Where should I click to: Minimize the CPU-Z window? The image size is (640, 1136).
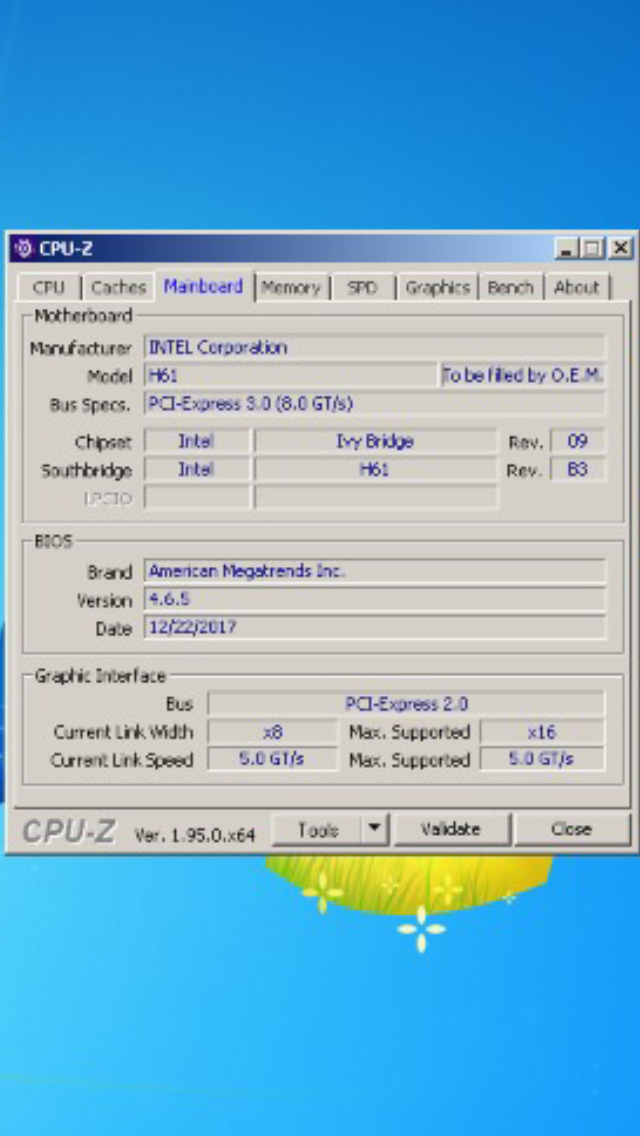[568, 248]
